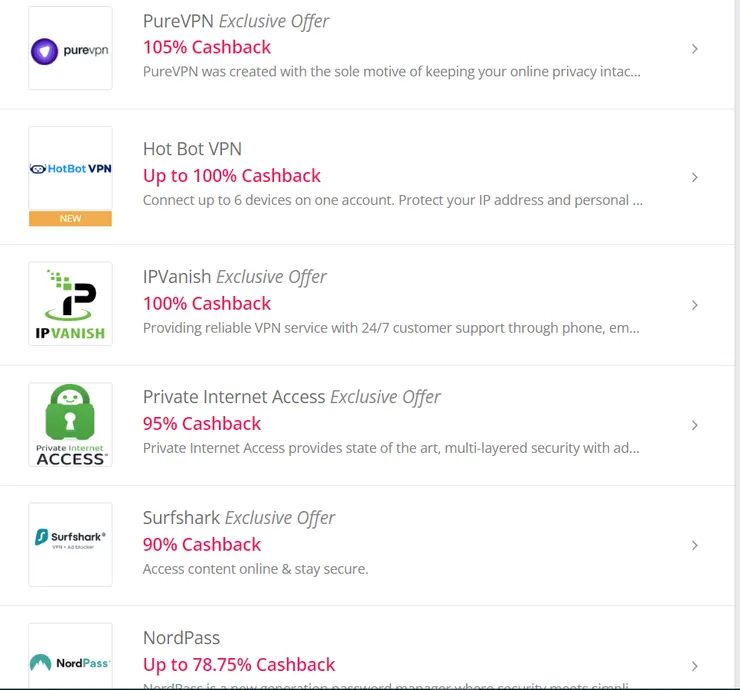The width and height of the screenshot is (740, 690).
Task: Open Hot Bot VPN offer via chevron
Action: coord(695,177)
